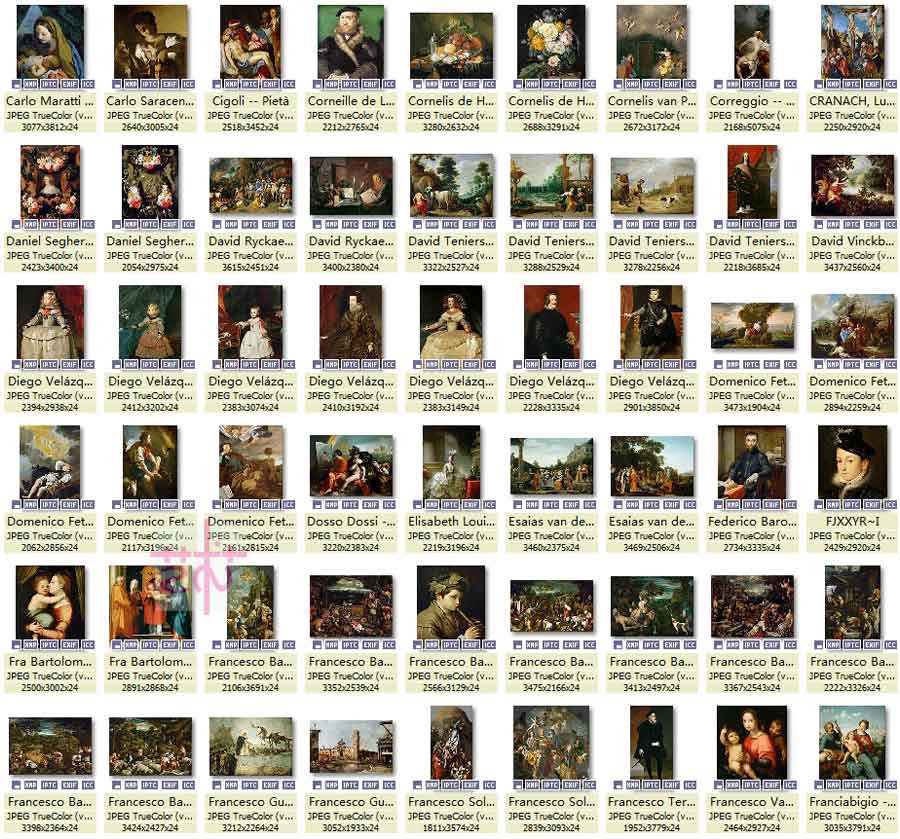Click the XMP badge under David Ryckaert 3615x2451 image

[231, 224]
